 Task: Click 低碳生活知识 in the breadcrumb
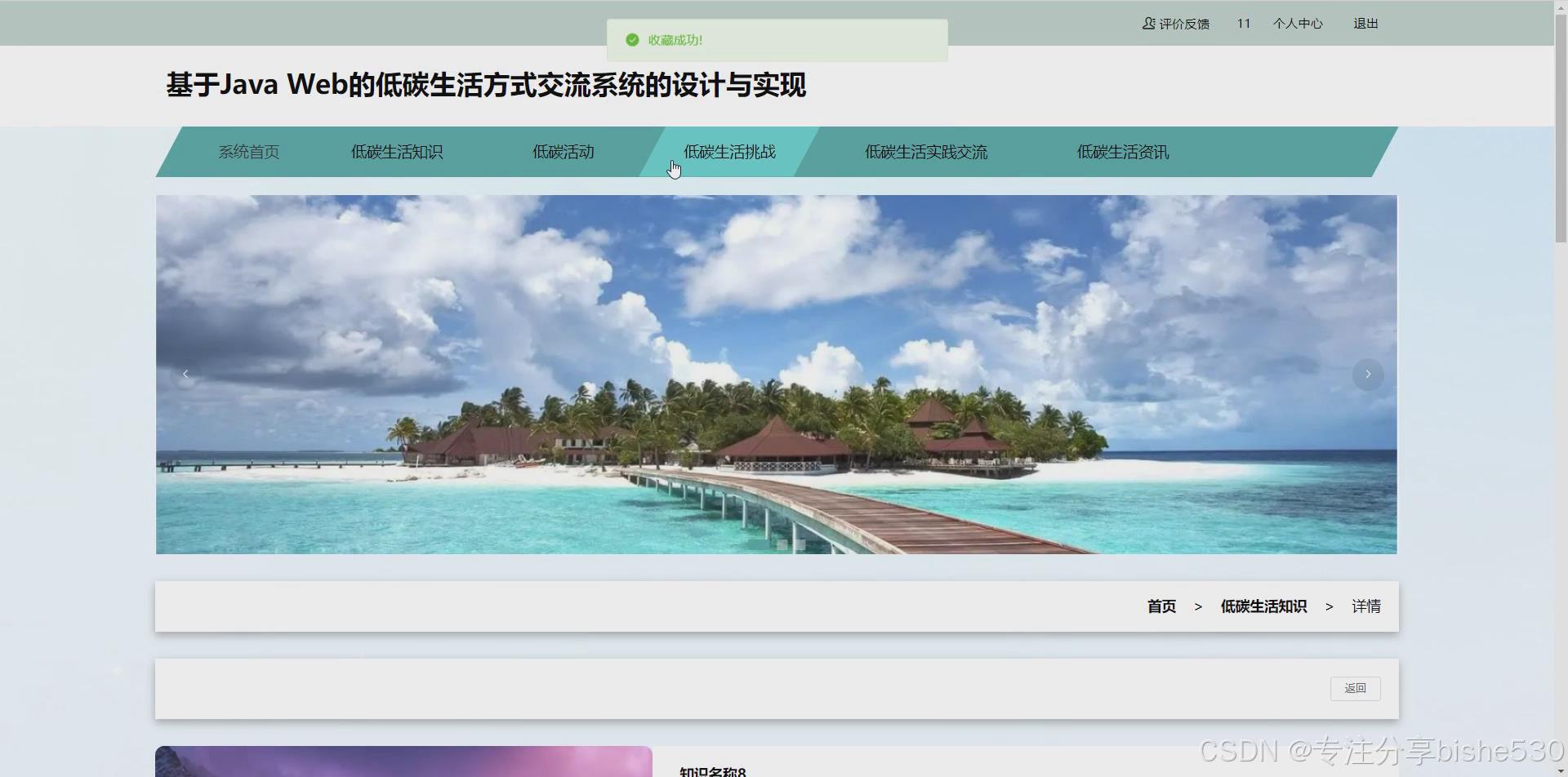[1263, 606]
